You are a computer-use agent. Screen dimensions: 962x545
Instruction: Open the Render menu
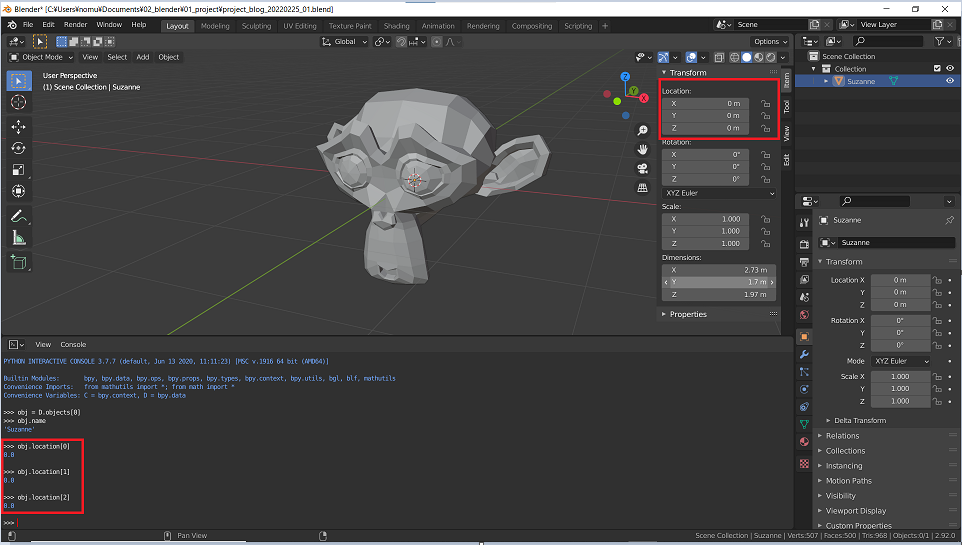(75, 25)
